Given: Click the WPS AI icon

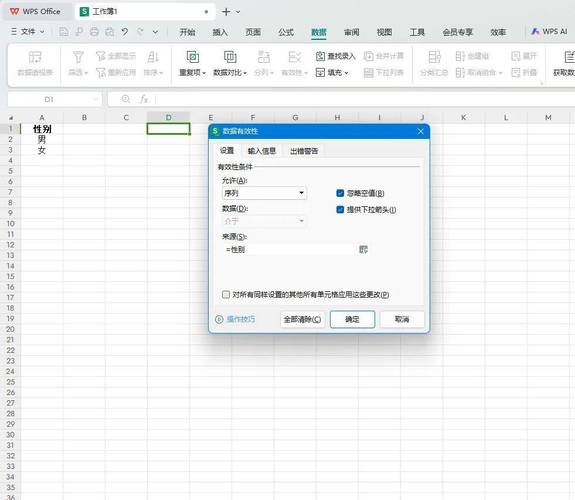Looking at the screenshot, I should (535, 32).
